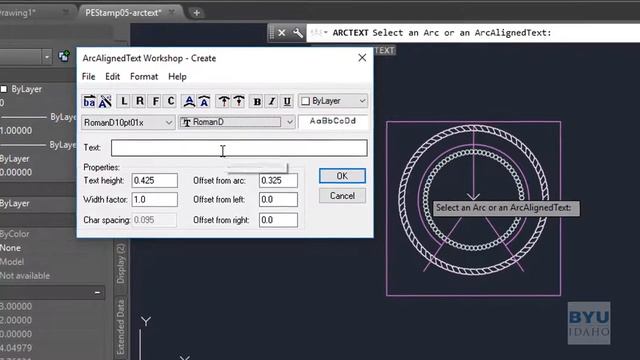Click into the Text input field
This screenshot has height=360, width=640.
239,148
